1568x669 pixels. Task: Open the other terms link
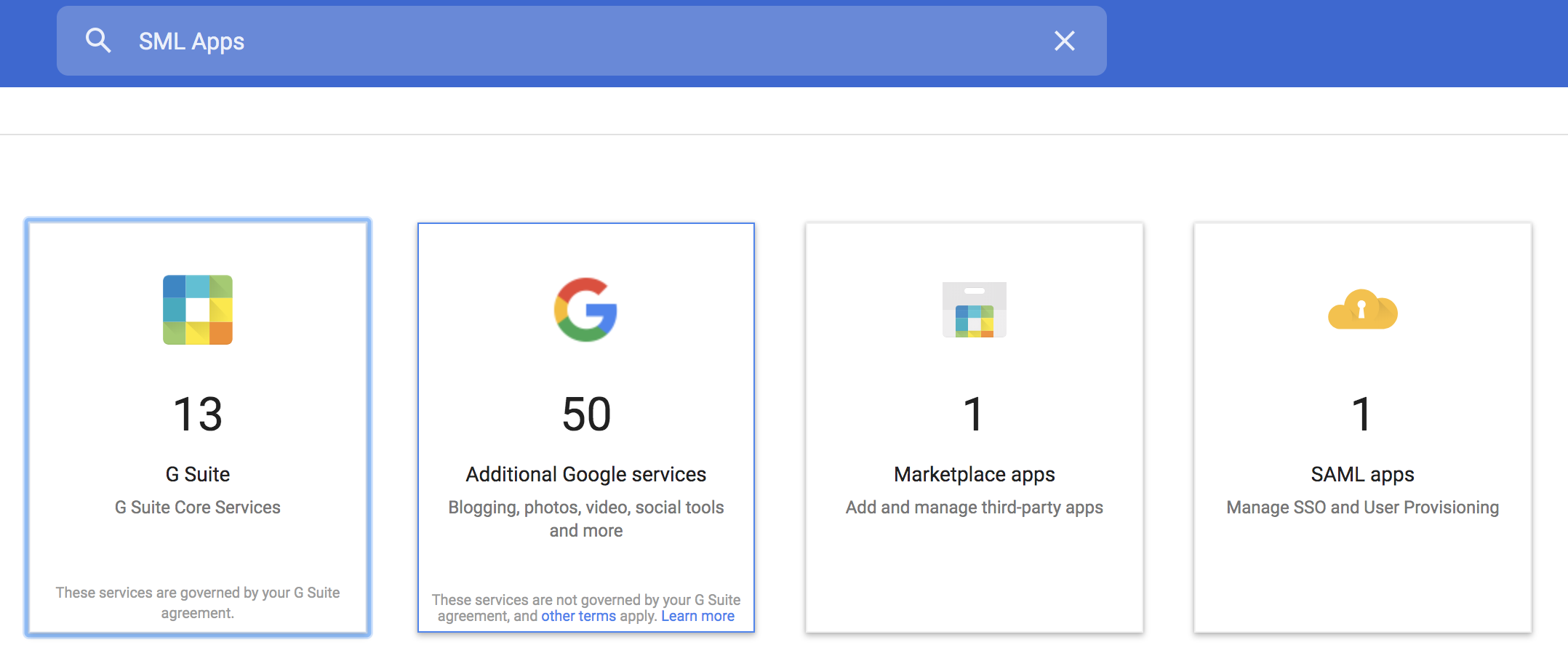tap(578, 615)
